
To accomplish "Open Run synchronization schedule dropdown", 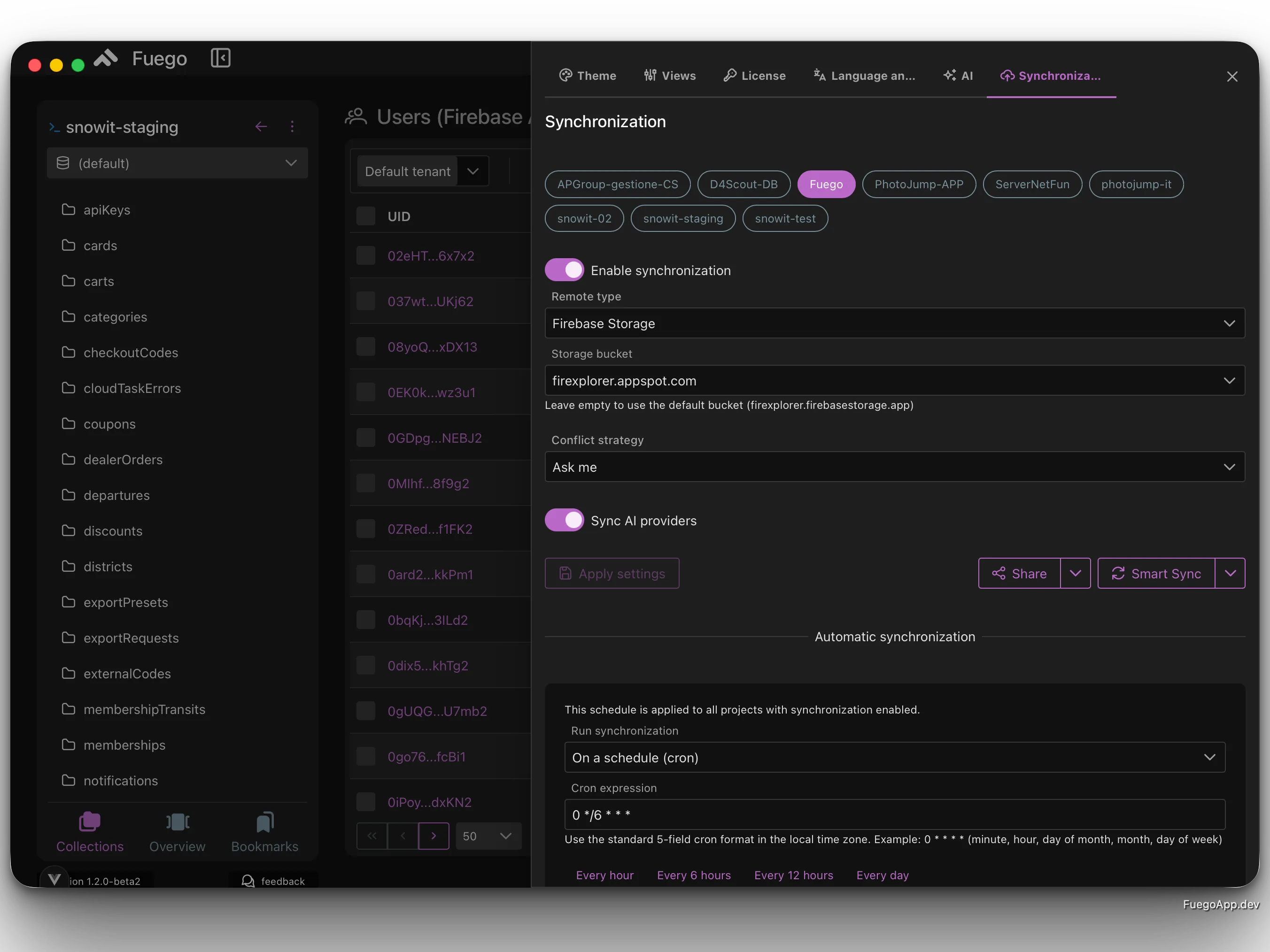I will coord(895,757).
